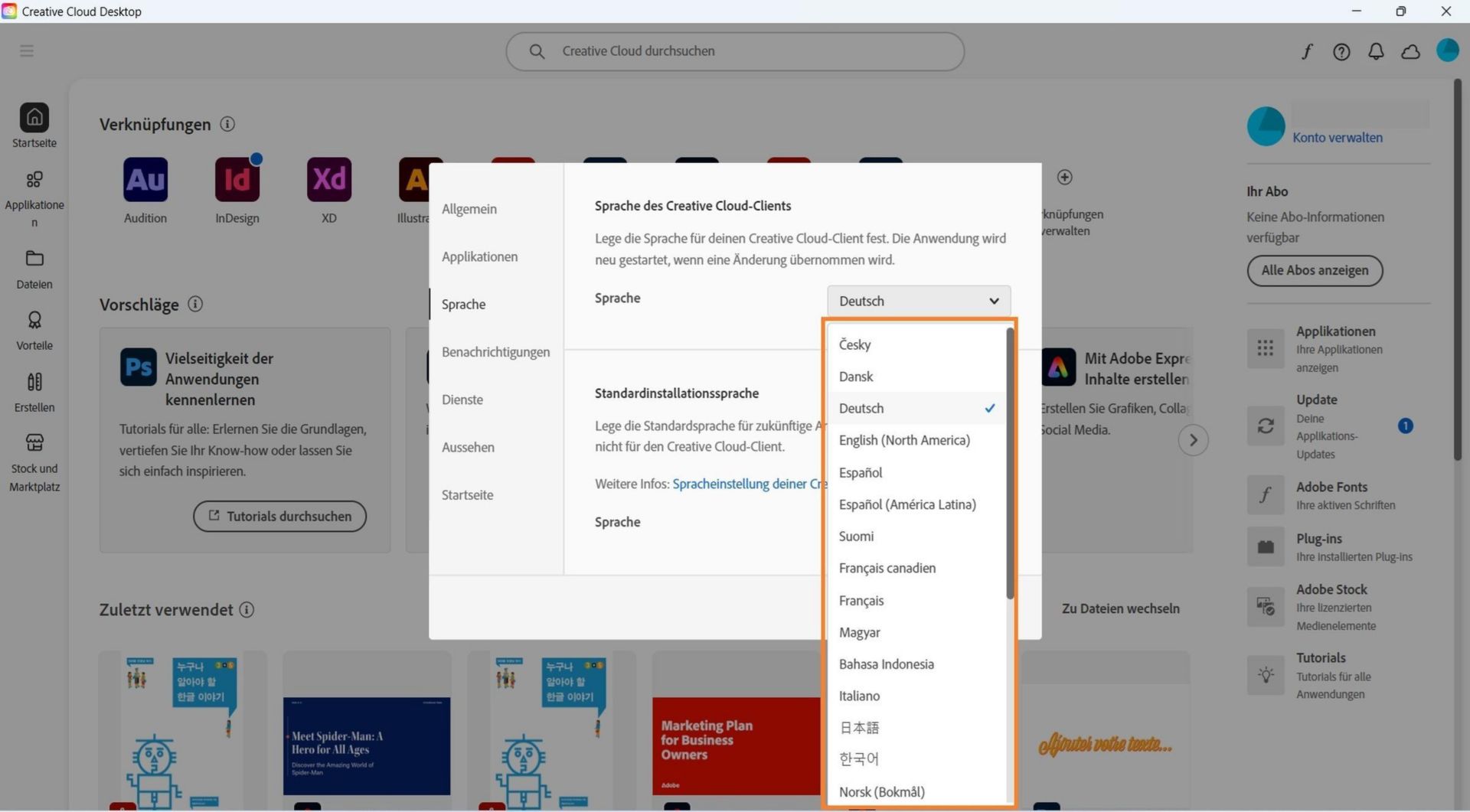Viewport: 1470px width, 812px height.
Task: Open Plug-ins in right panel
Action: pyautogui.click(x=1331, y=546)
